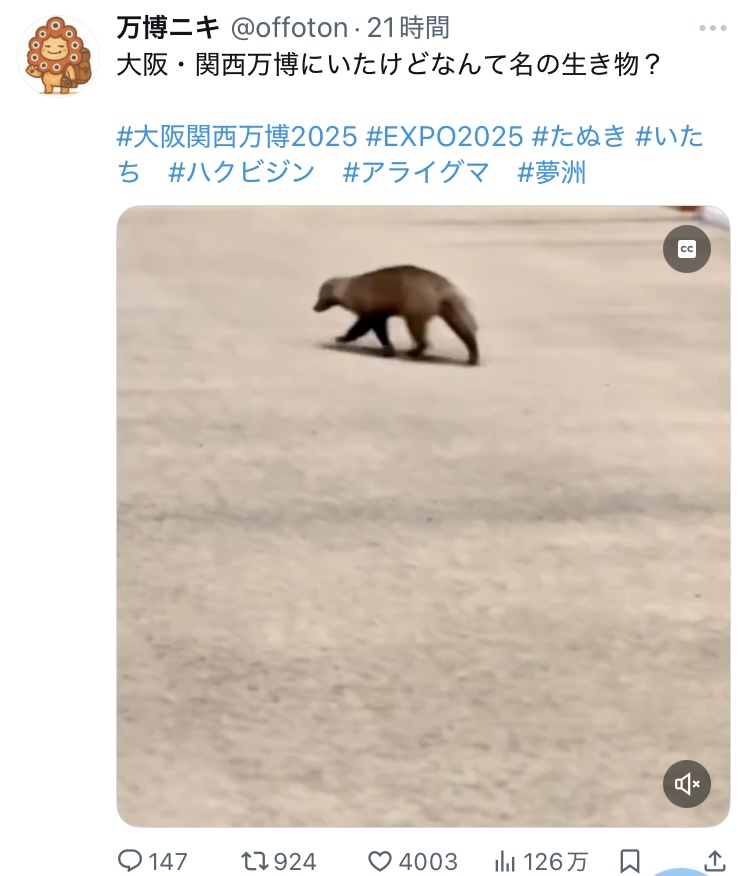Open the reply icon with 147 comments
The image size is (749, 876).
click(x=130, y=860)
